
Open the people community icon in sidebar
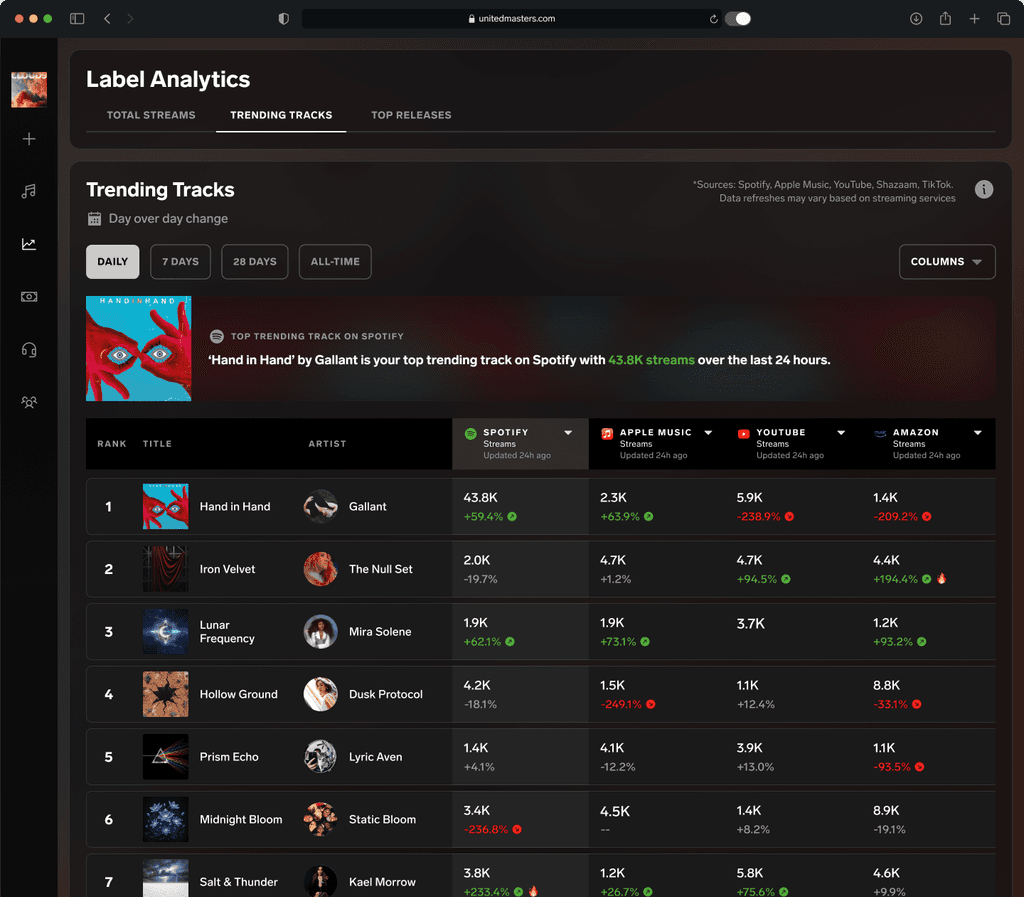click(29, 402)
